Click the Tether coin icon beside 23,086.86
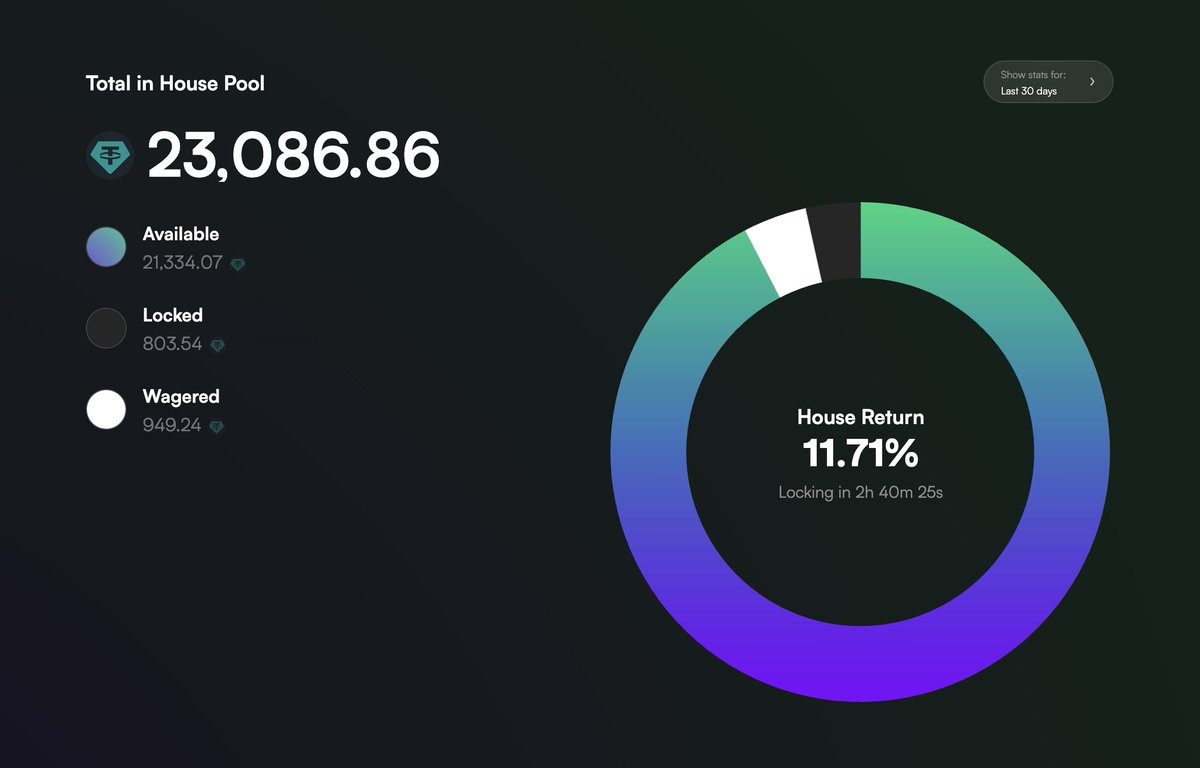The image size is (1200, 768). pos(110,155)
